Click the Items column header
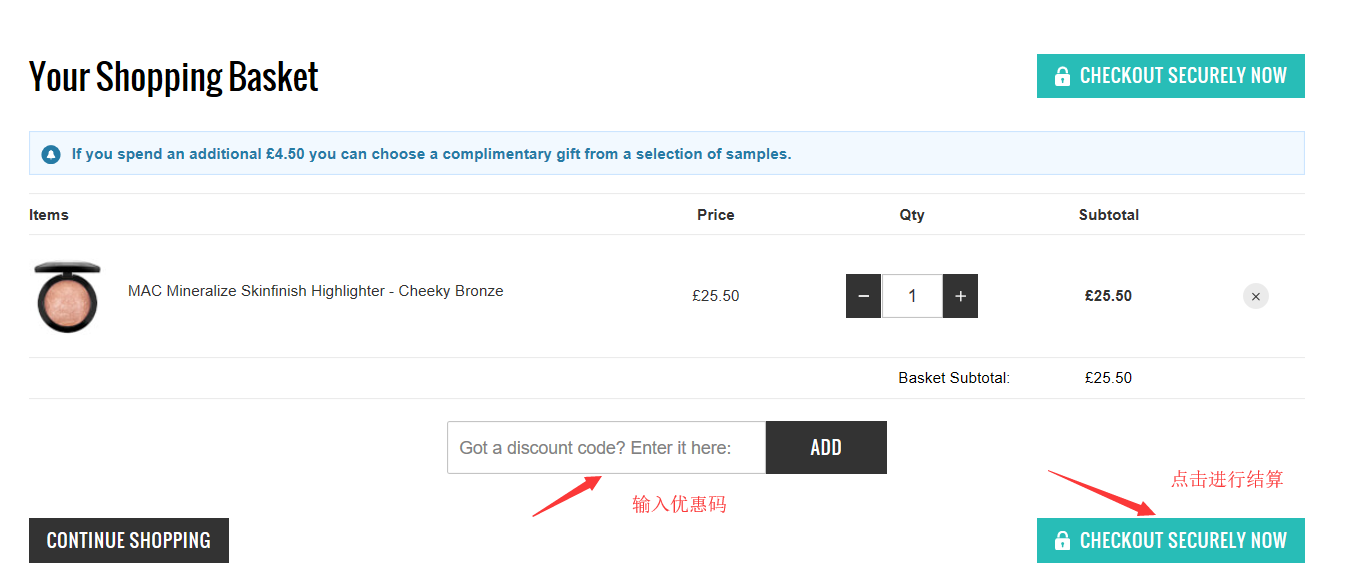Image resolution: width=1357 pixels, height=570 pixels. click(x=49, y=215)
